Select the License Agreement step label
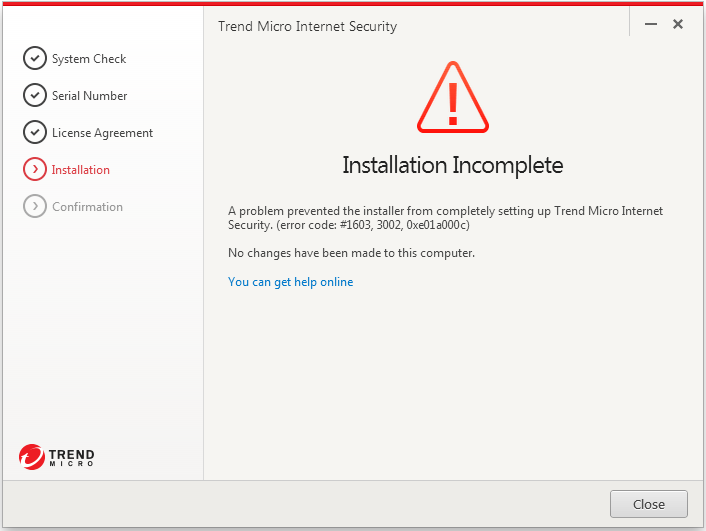This screenshot has height=531, width=706. 102,133
